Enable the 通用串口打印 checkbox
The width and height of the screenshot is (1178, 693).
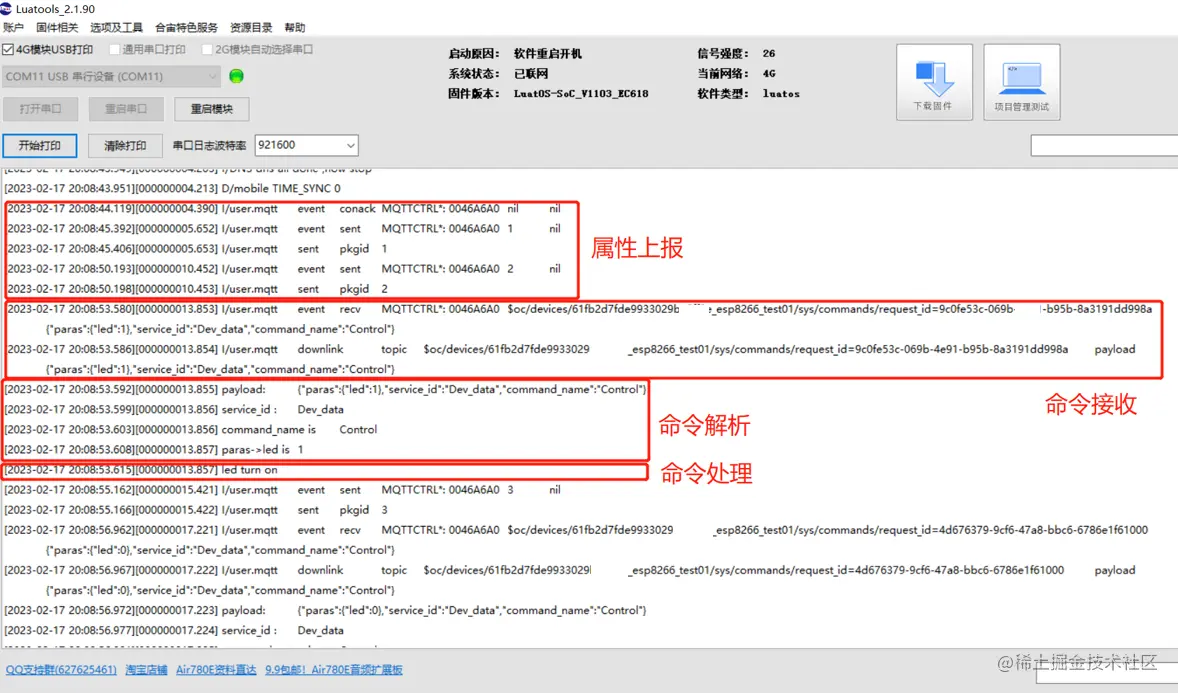click(x=114, y=50)
